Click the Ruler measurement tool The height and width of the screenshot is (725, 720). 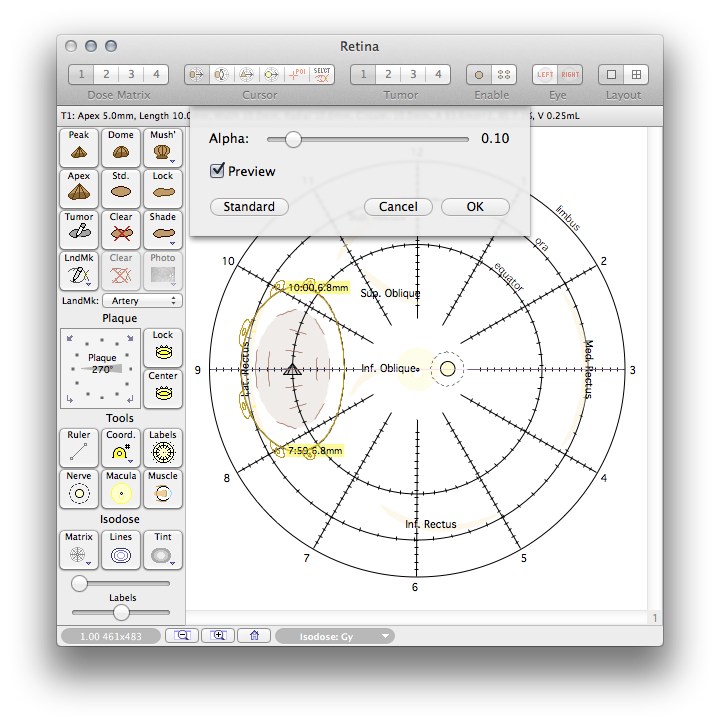(79, 448)
